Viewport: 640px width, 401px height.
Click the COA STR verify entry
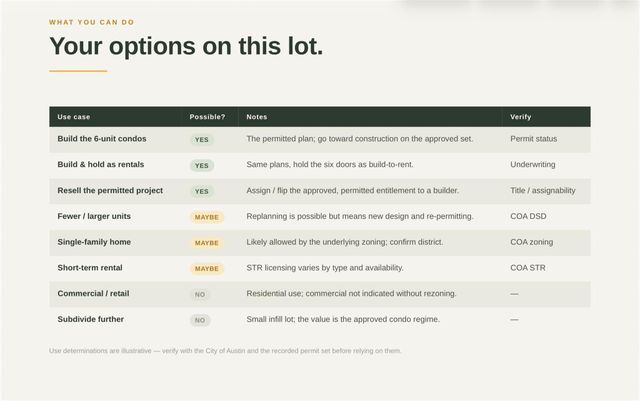tap(528, 267)
